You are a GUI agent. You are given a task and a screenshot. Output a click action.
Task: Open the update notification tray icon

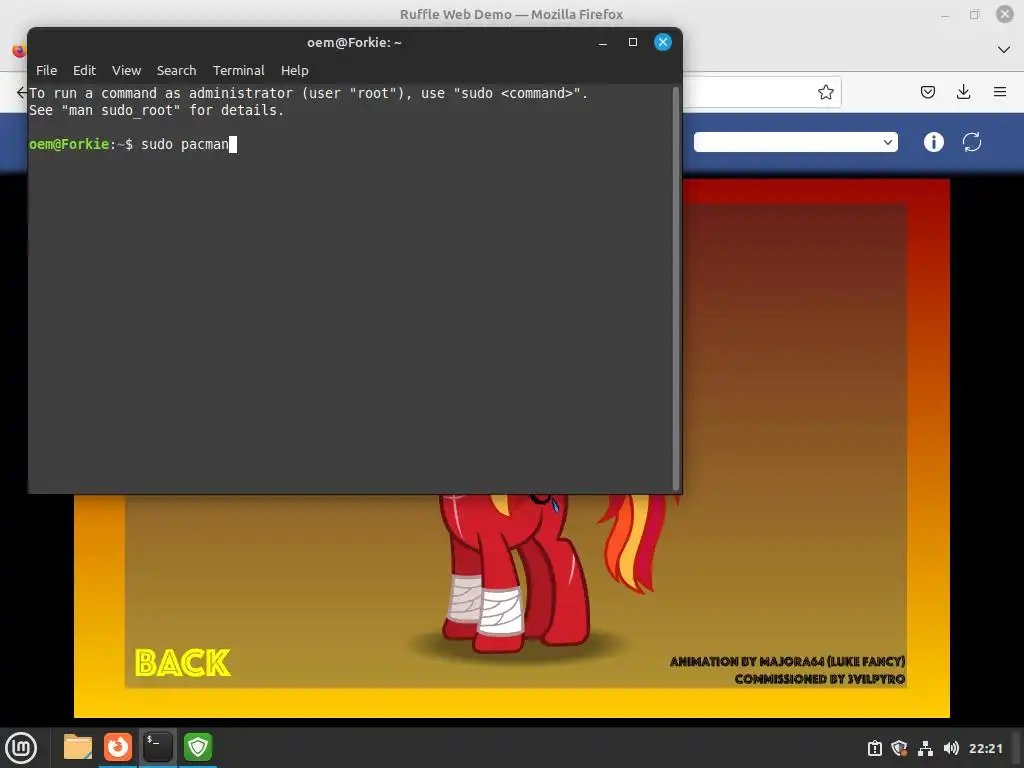[875, 748]
